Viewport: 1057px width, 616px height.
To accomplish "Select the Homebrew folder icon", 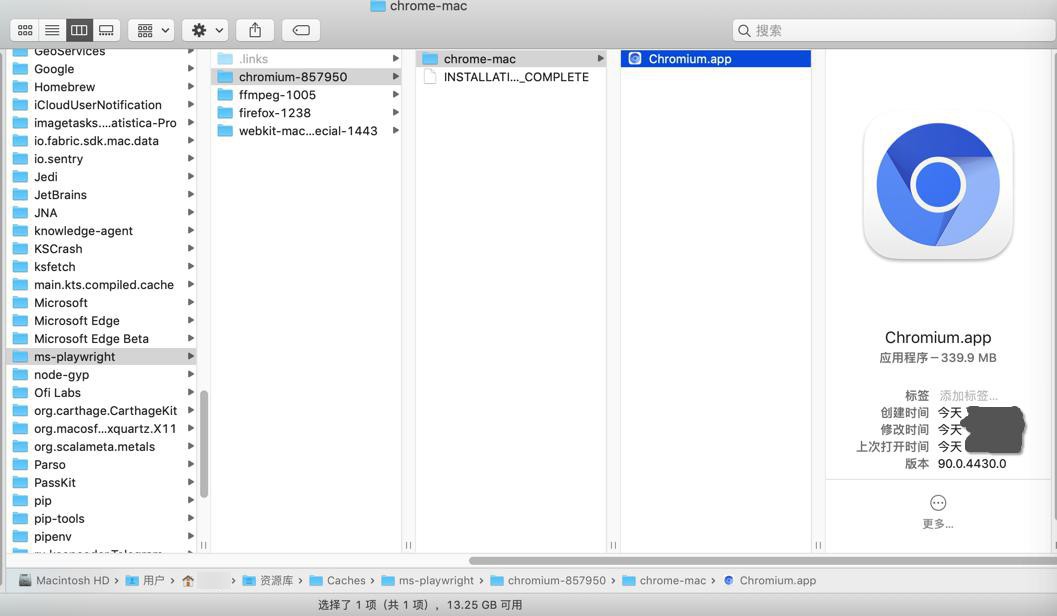I will tap(21, 87).
